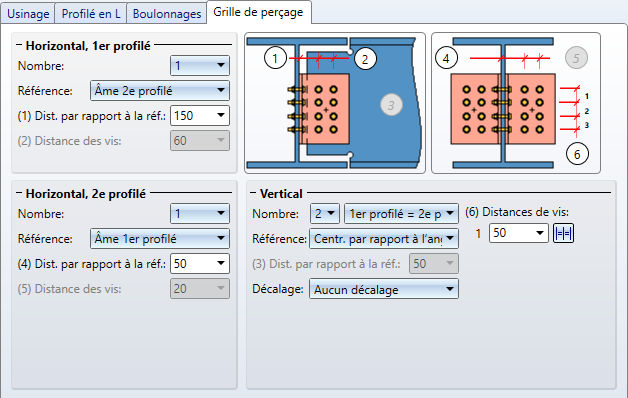Switch to the Boulonnages tab
628x398 pixels.
[167, 14]
